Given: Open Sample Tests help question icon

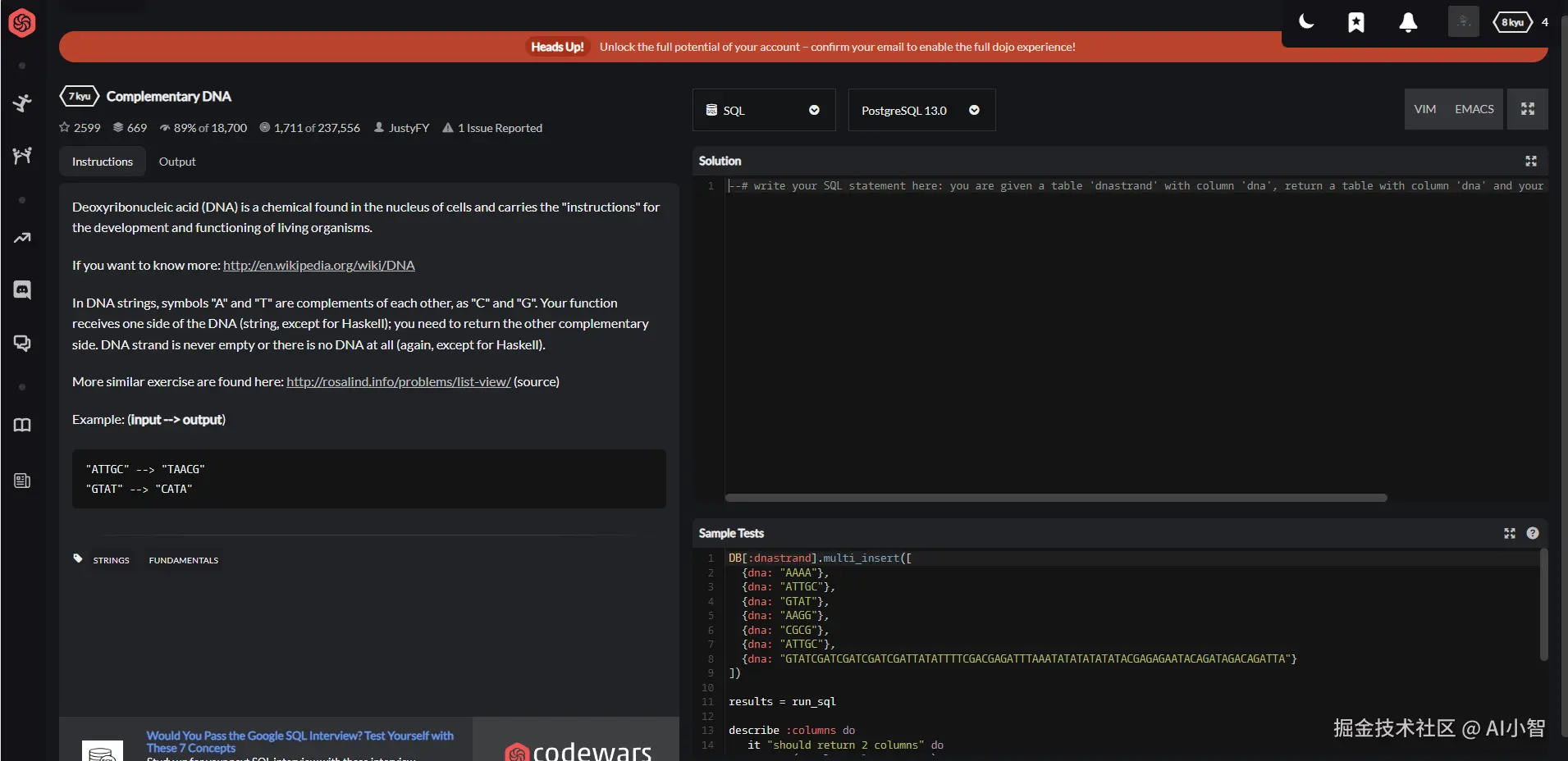Looking at the screenshot, I should (1533, 533).
